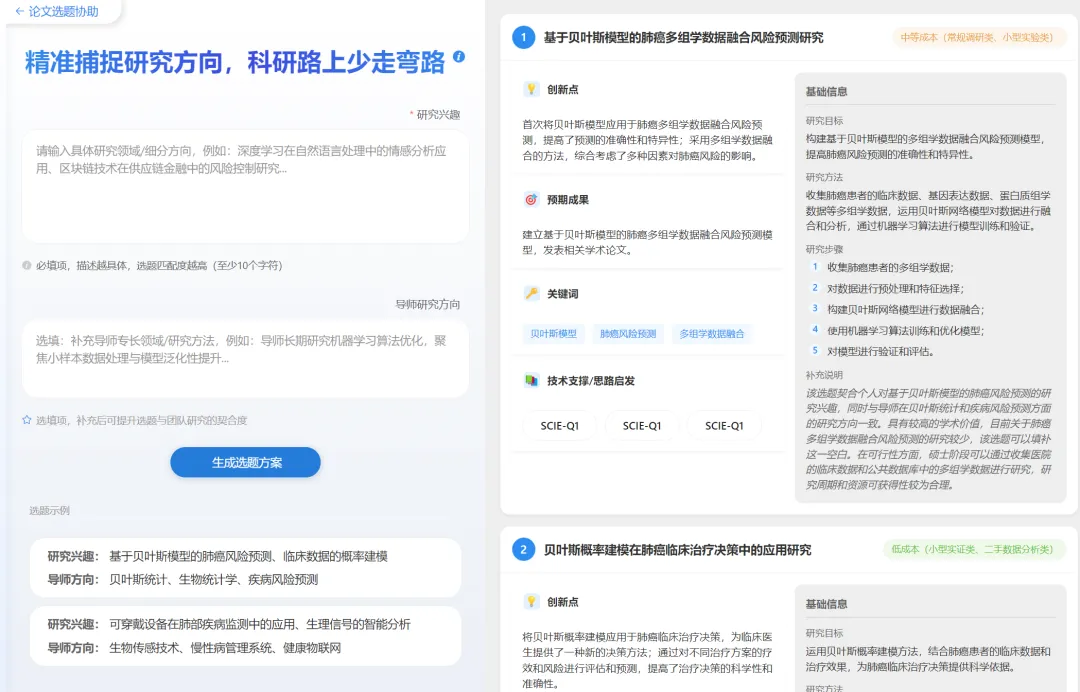Image resolution: width=1080 pixels, height=692 pixels.
Task: Click the star icon beside 选填项 hint
Action: (x=27, y=420)
